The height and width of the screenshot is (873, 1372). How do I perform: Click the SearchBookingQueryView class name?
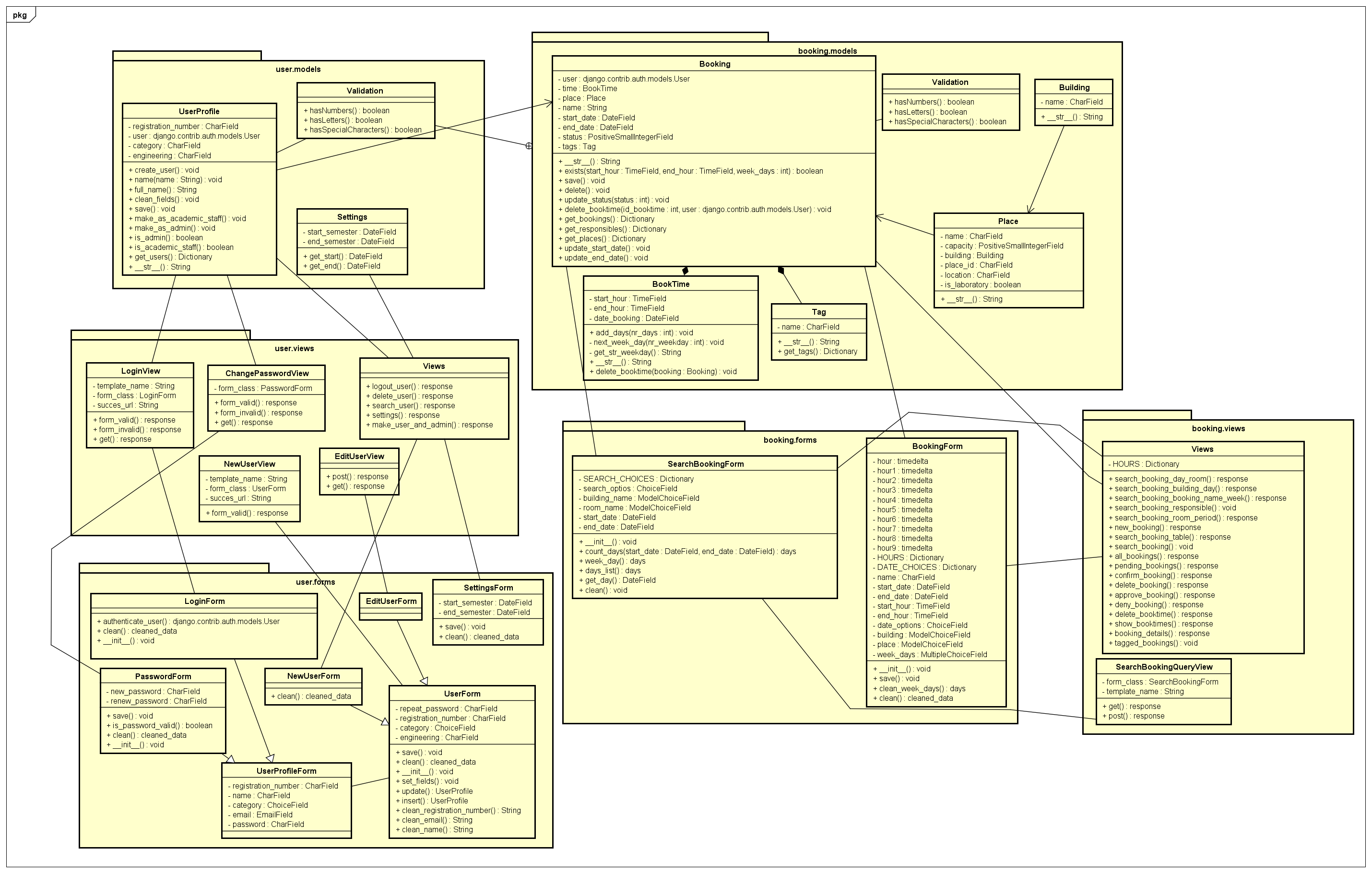pos(1163,667)
